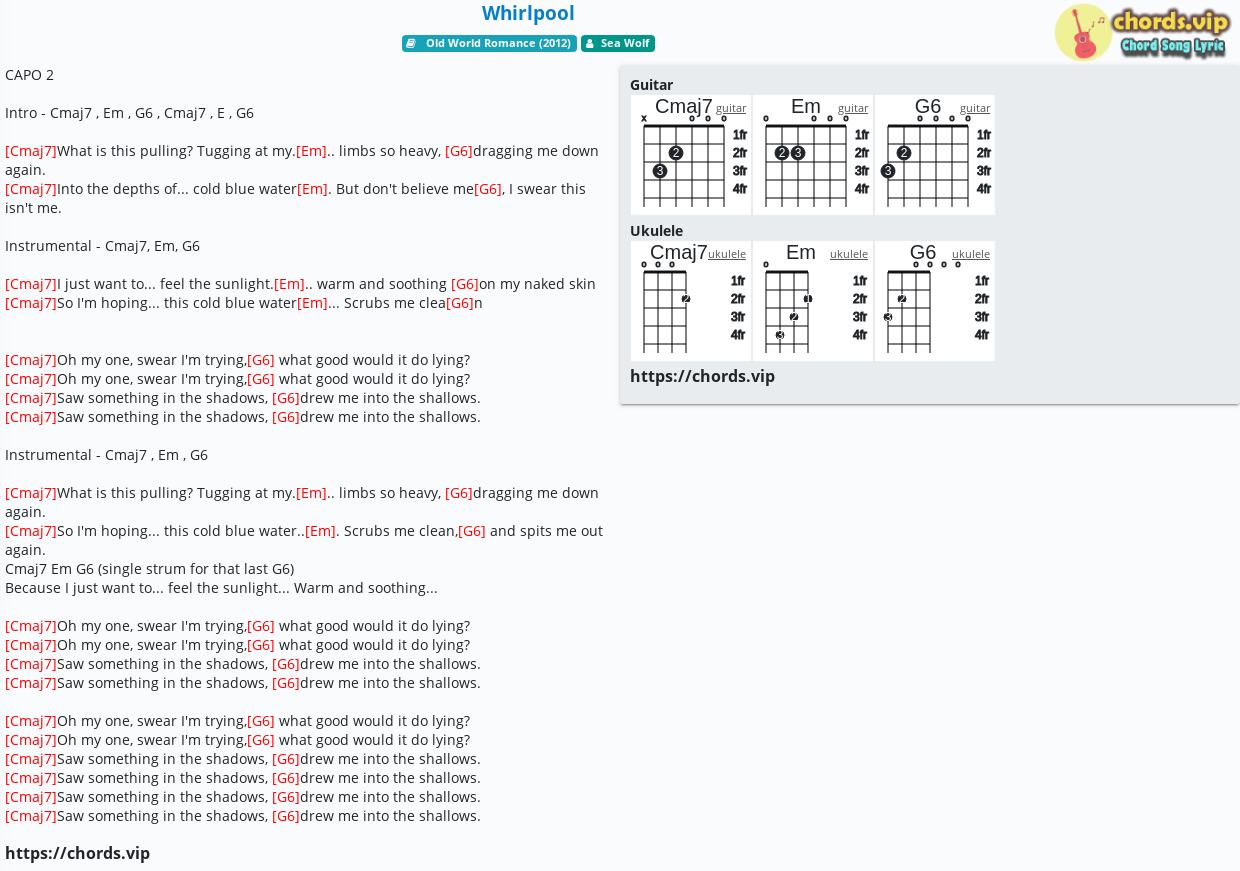Click the guitar link beside Em
This screenshot has height=871, width=1240.
click(853, 108)
